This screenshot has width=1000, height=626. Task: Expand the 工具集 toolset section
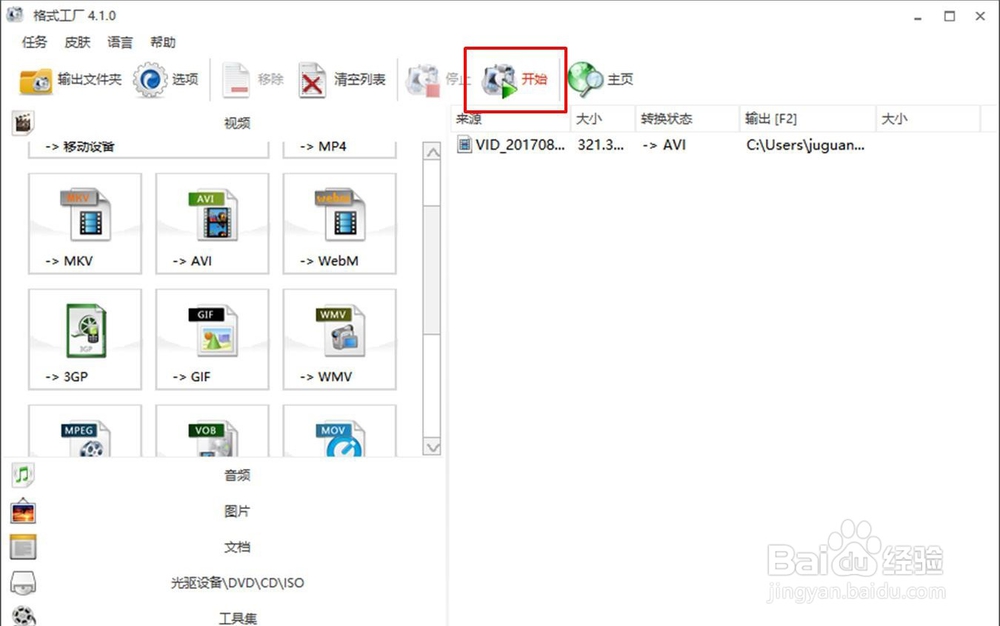click(237, 617)
